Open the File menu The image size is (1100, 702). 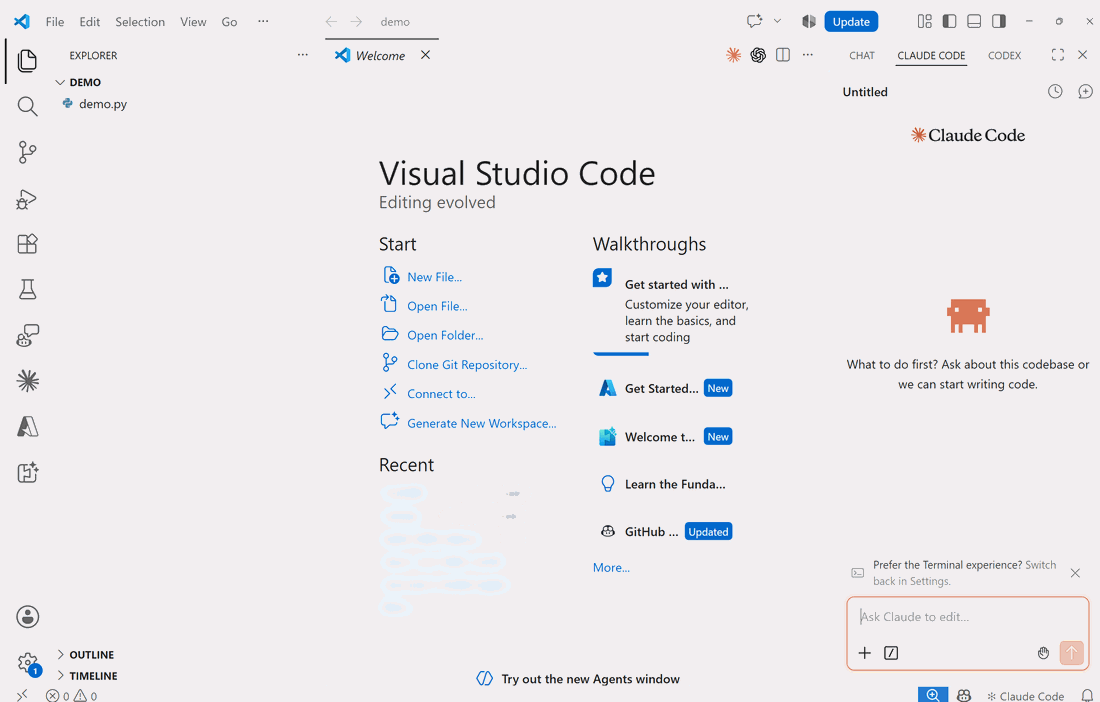[x=55, y=22]
